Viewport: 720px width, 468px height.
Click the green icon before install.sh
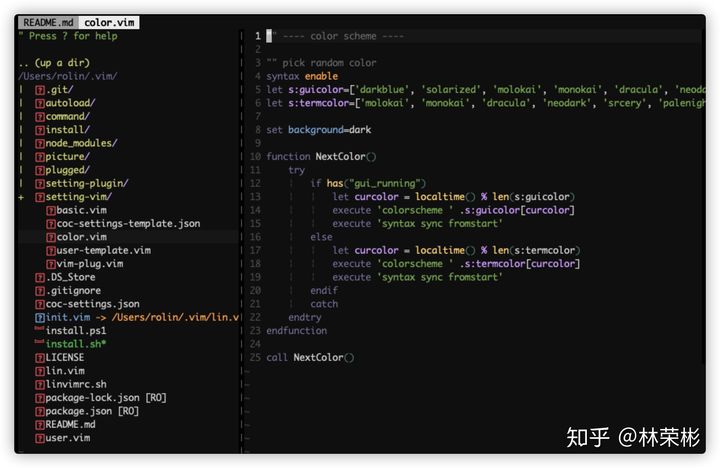pyautogui.click(x=39, y=342)
